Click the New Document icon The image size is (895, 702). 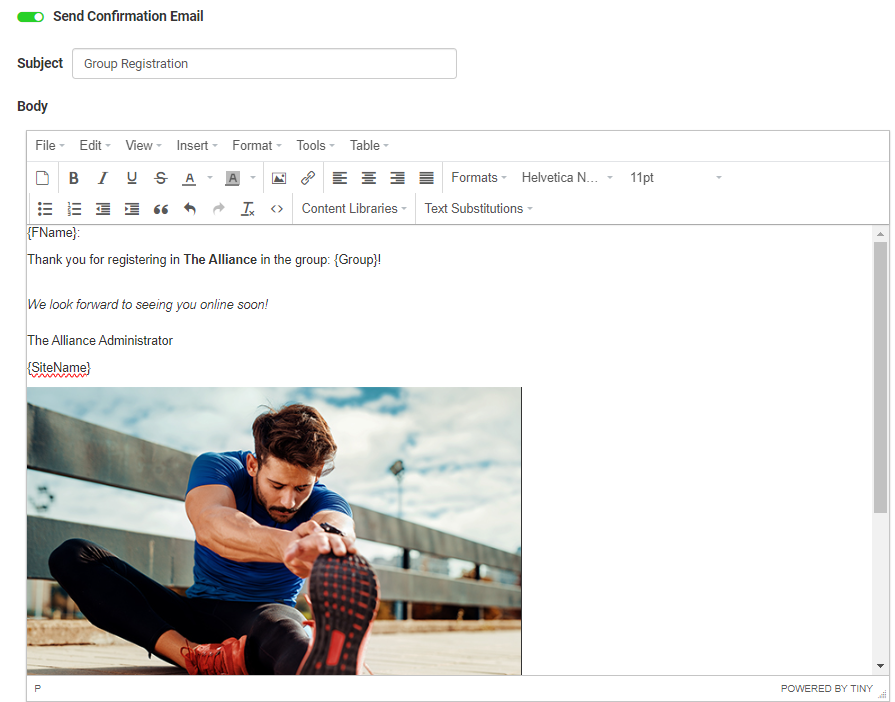click(43, 178)
